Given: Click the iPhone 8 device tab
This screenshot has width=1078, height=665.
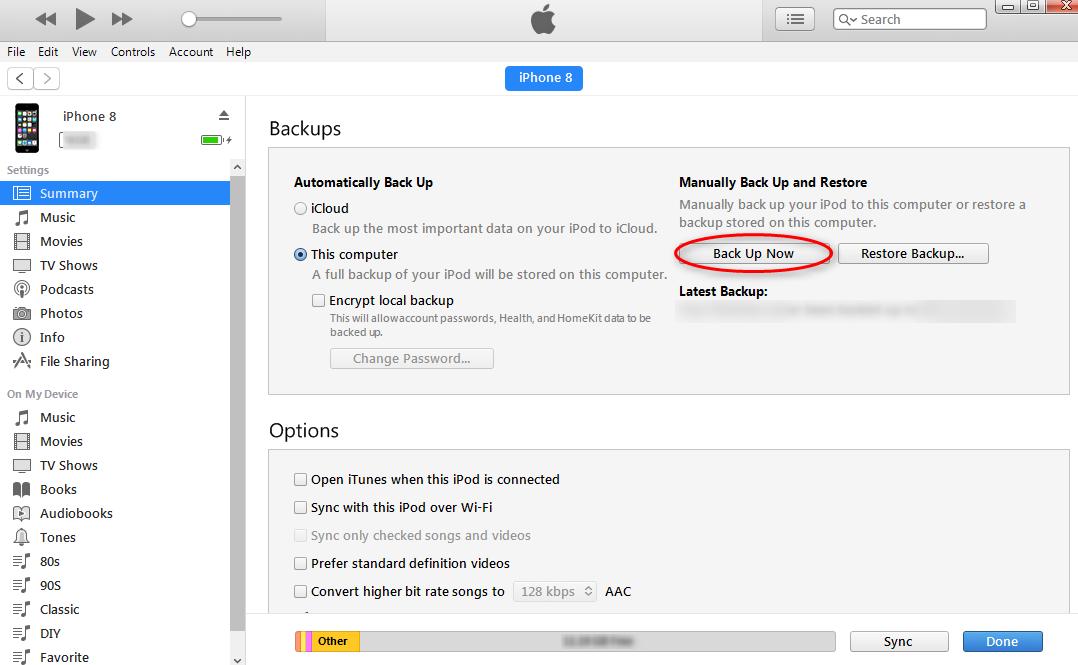Looking at the screenshot, I should click(544, 78).
